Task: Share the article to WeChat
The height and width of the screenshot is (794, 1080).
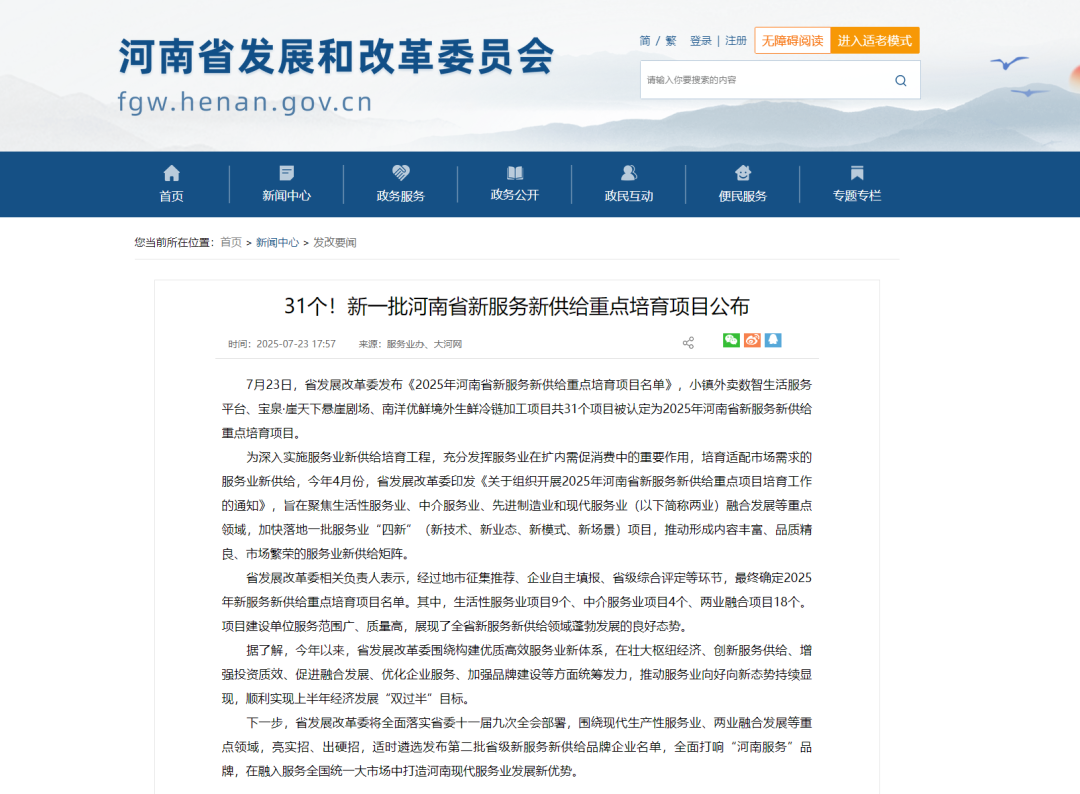Action: pyautogui.click(x=730, y=340)
